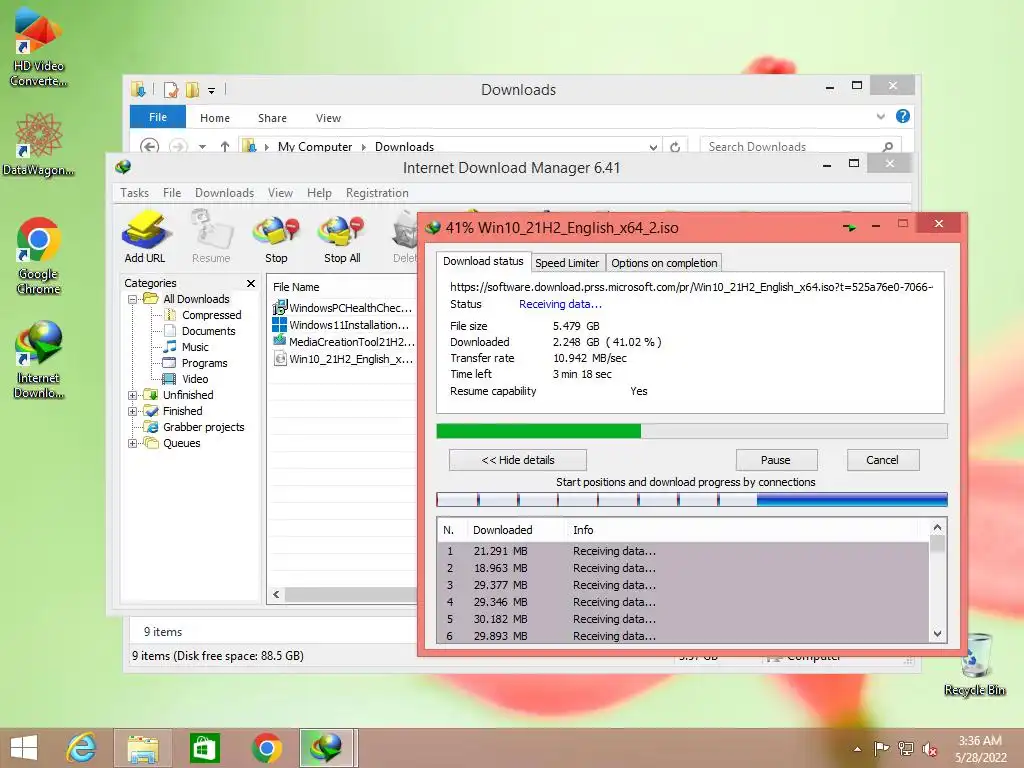1024x768 pixels.
Task: Open File Explorer from taskbar
Action: [x=143, y=748]
